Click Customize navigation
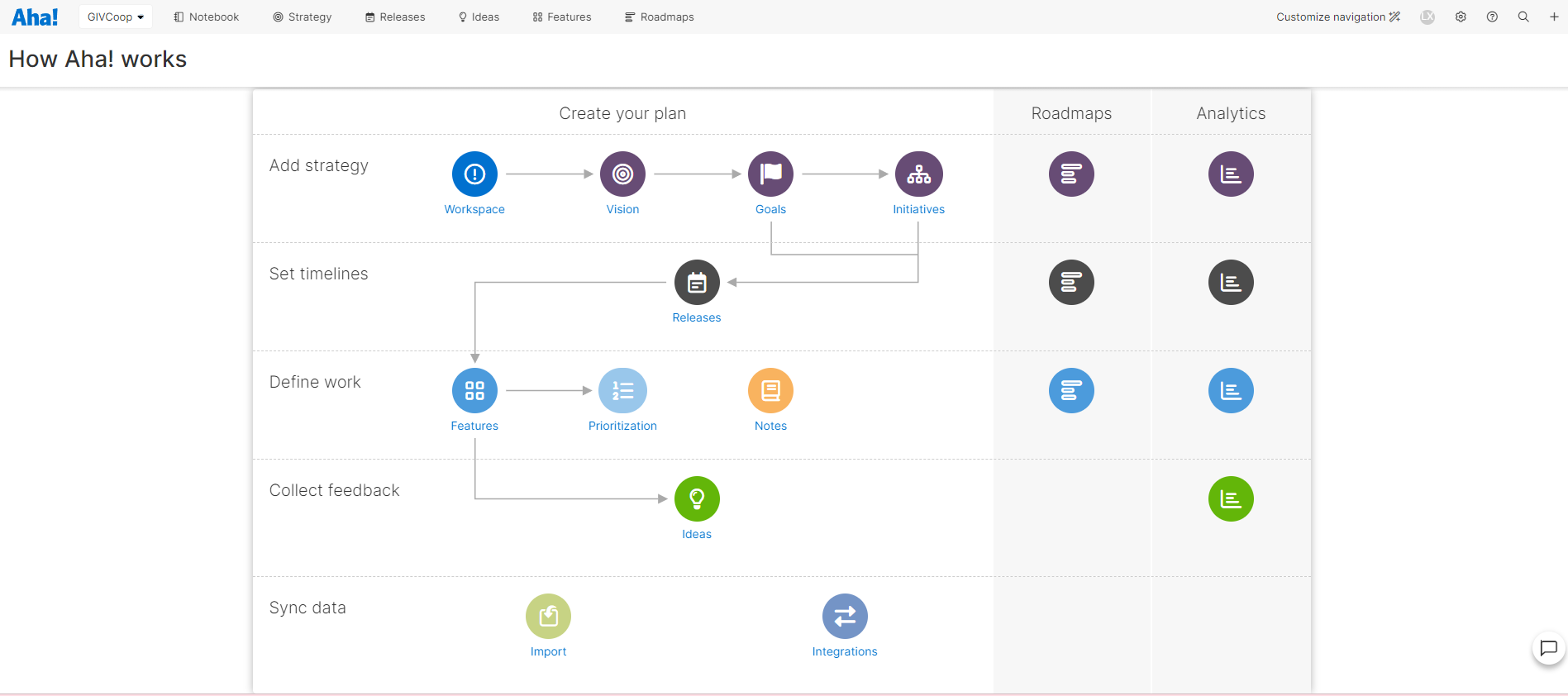The image size is (1568, 696). point(1338,17)
